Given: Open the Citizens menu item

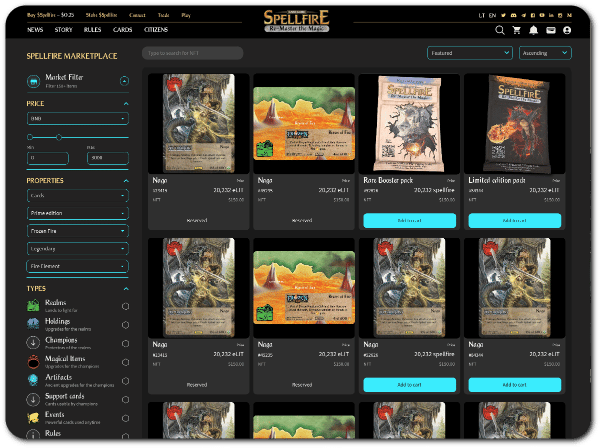Looking at the screenshot, I should coord(155,30).
